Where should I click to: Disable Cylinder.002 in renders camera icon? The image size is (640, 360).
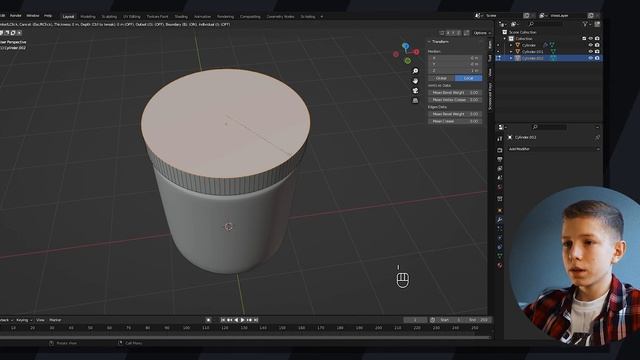tap(597, 58)
